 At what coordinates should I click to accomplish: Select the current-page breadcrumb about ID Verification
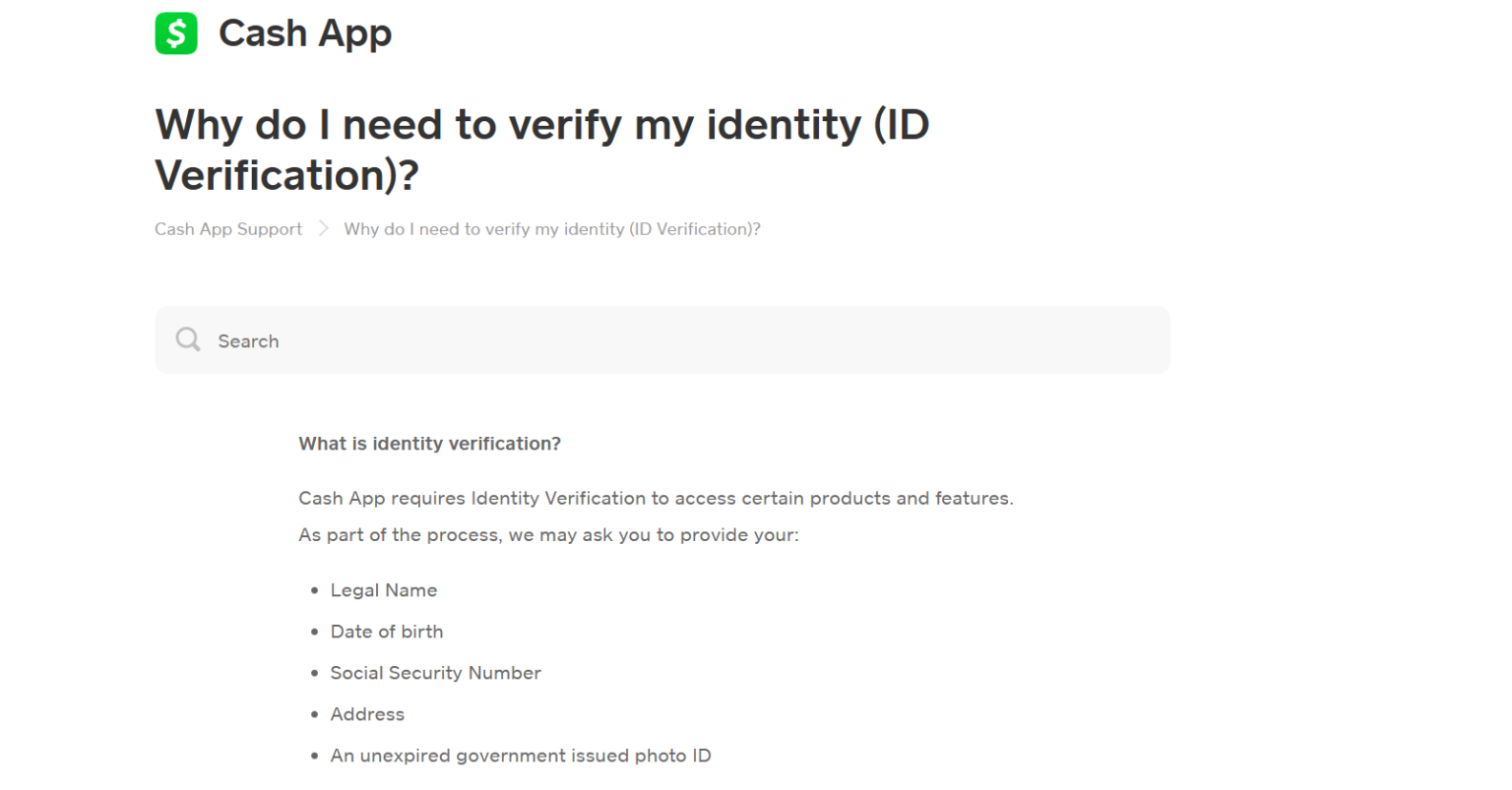(552, 229)
